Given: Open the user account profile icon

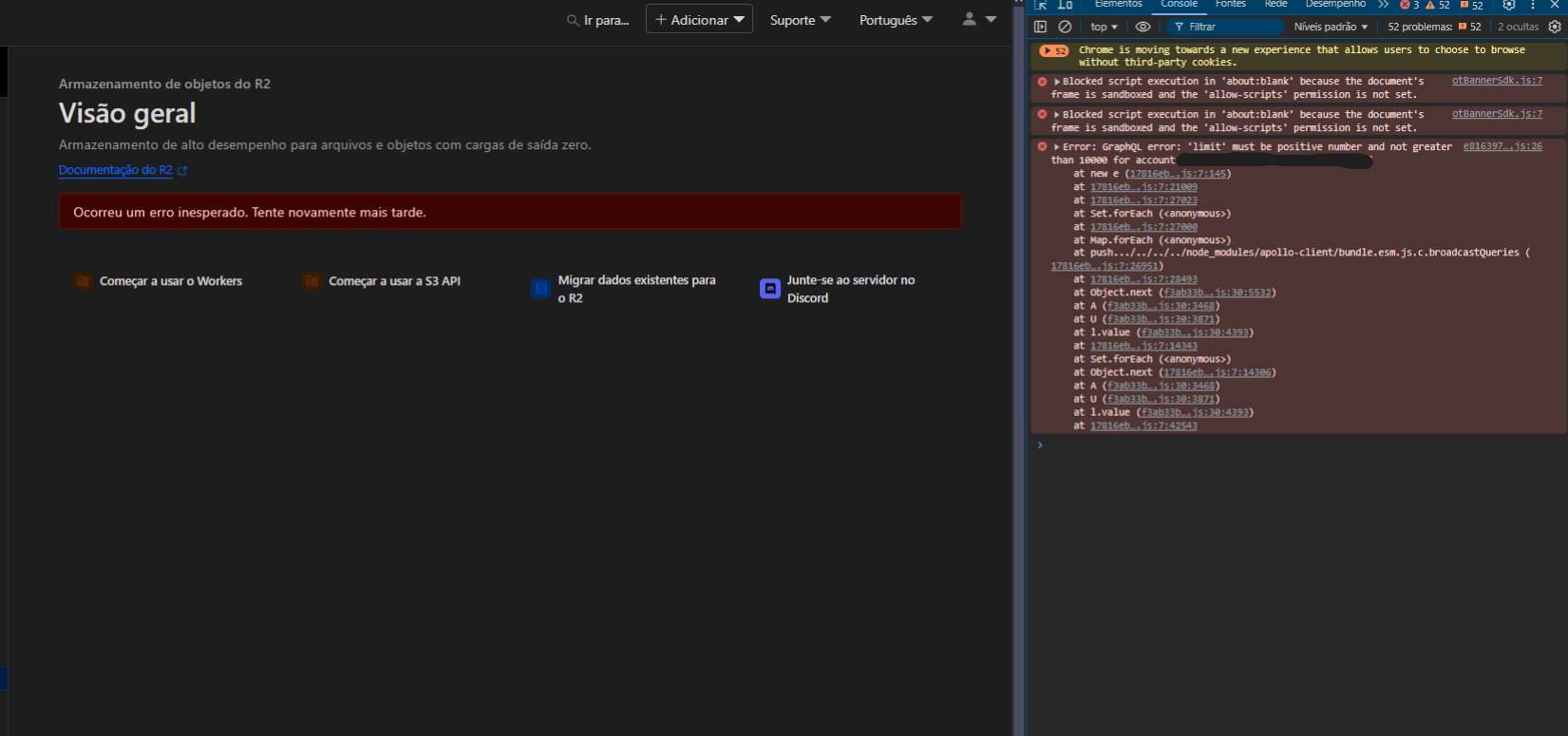Looking at the screenshot, I should (x=970, y=19).
